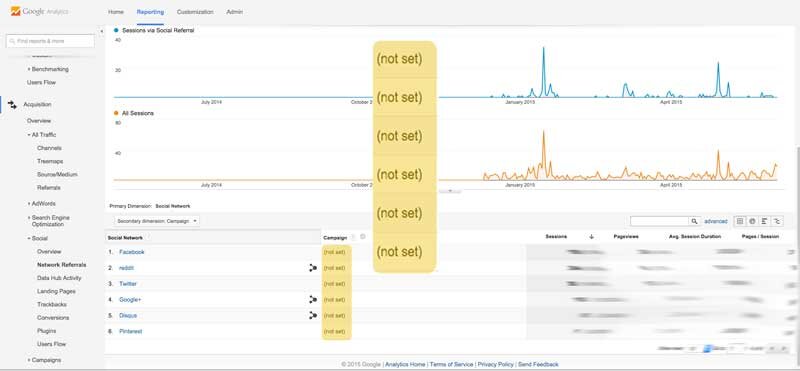Switch to the Comparison view icon

[x=777, y=221]
